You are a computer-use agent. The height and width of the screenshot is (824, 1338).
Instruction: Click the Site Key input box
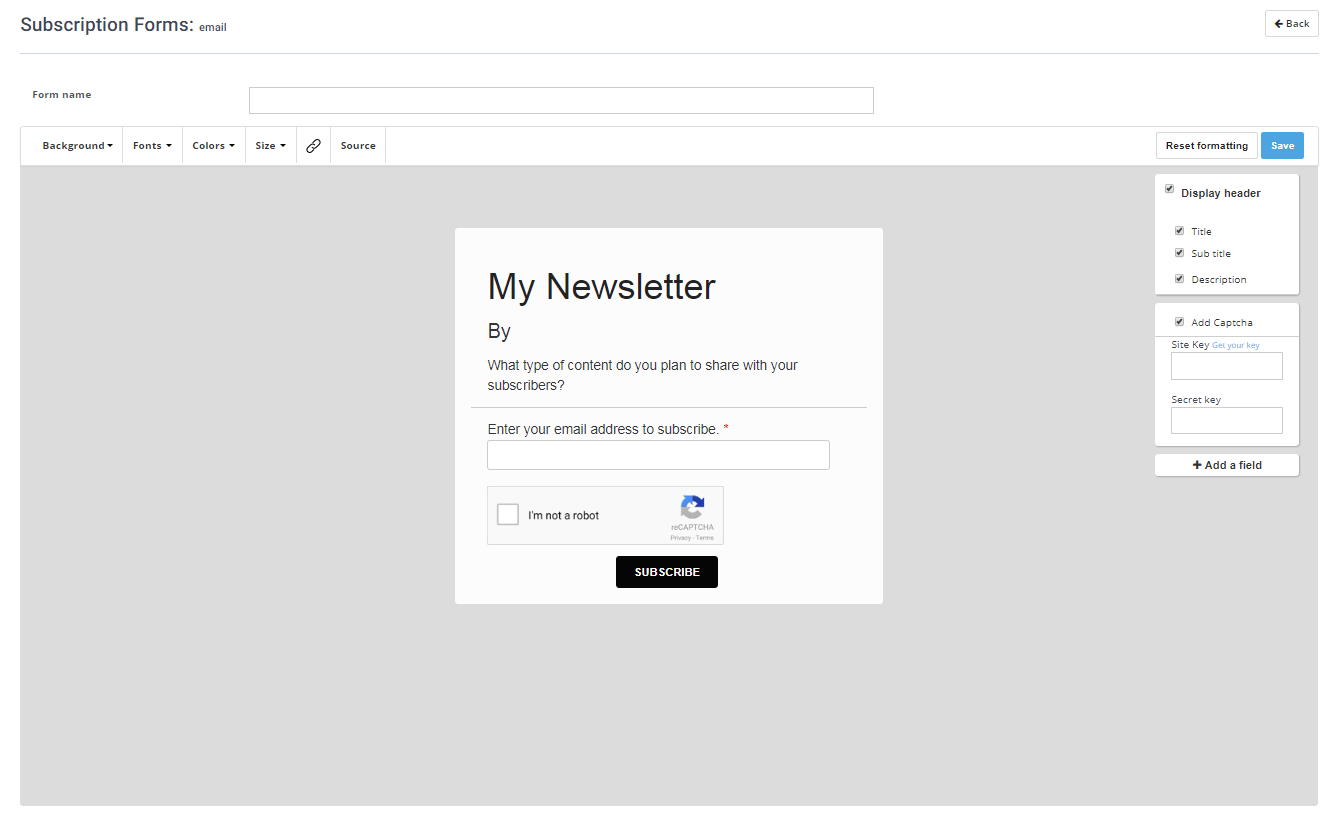pos(1227,366)
